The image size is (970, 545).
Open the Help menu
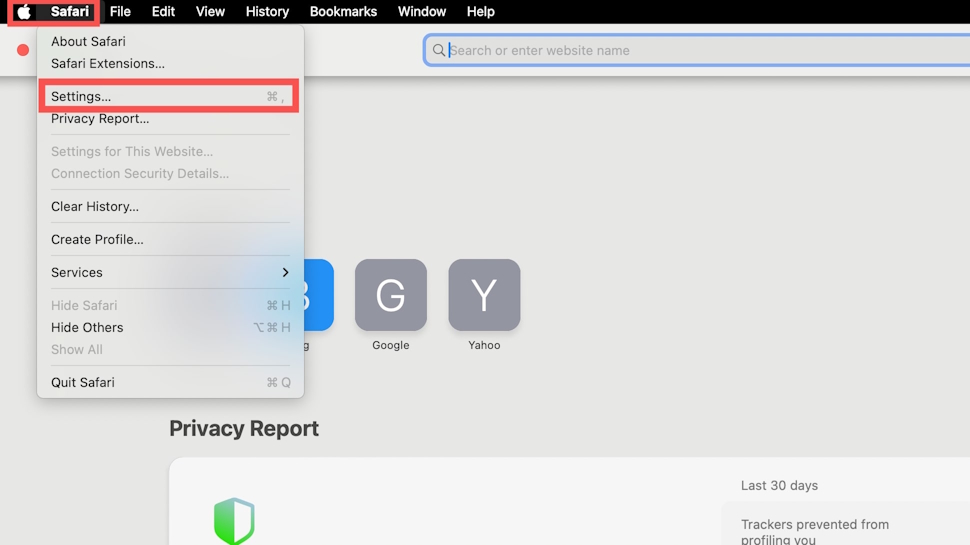481,12
